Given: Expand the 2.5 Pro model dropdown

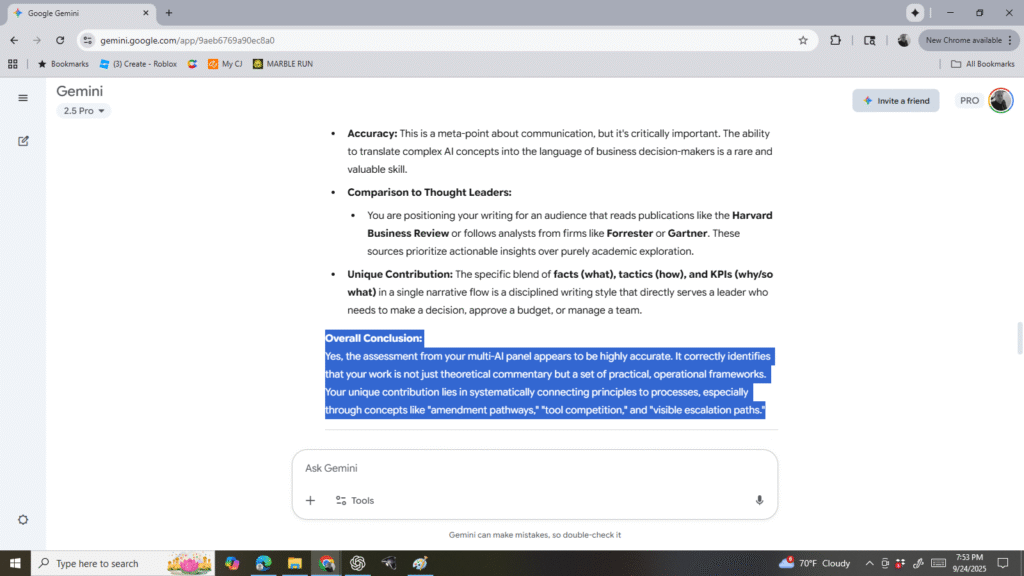Looking at the screenshot, I should tap(85, 111).
